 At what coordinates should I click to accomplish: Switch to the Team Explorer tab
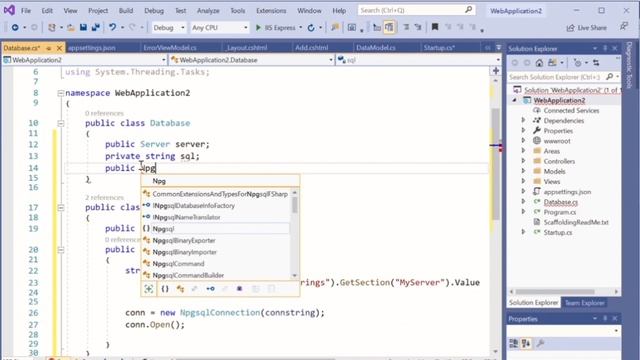[x=584, y=303]
